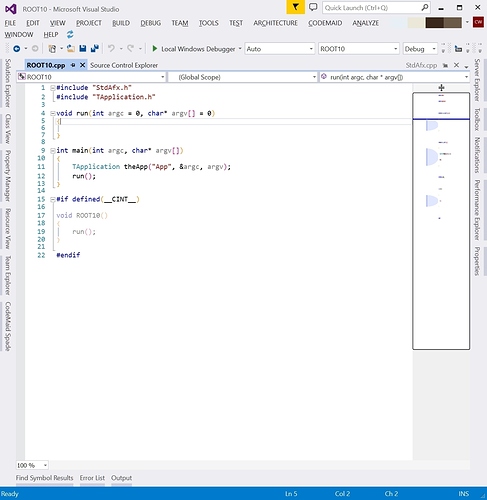
Task: Click the Visual Studio logo icon
Action: pos(11,9)
